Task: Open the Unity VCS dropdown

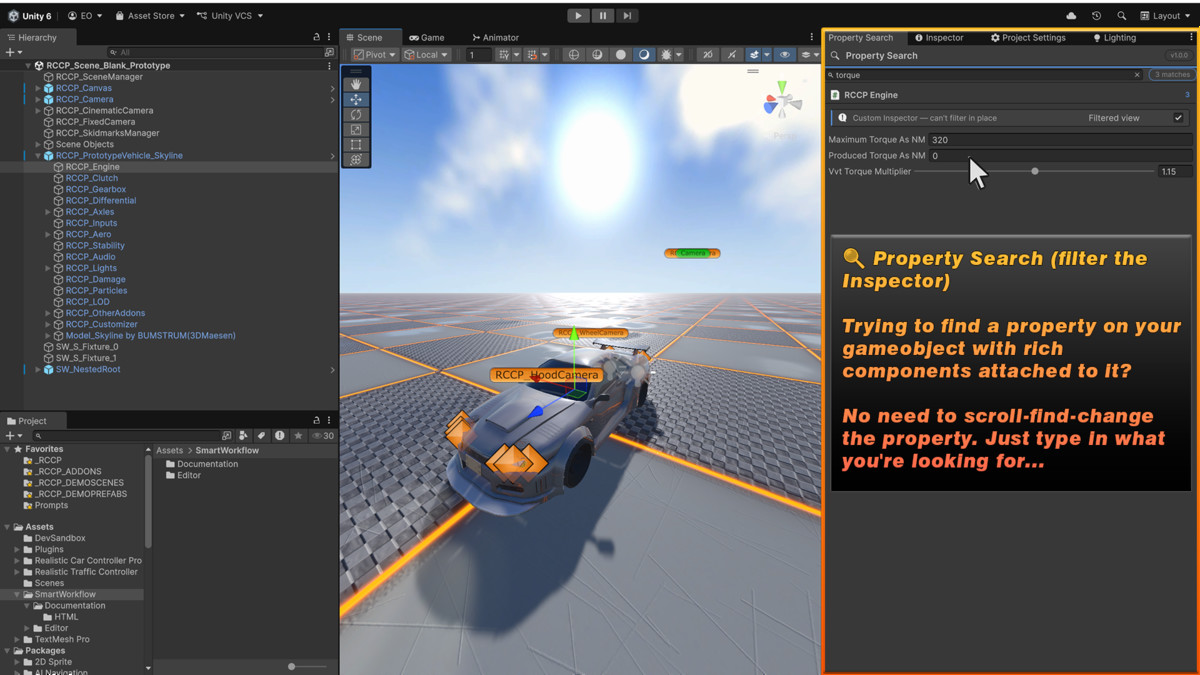Action: pos(230,16)
